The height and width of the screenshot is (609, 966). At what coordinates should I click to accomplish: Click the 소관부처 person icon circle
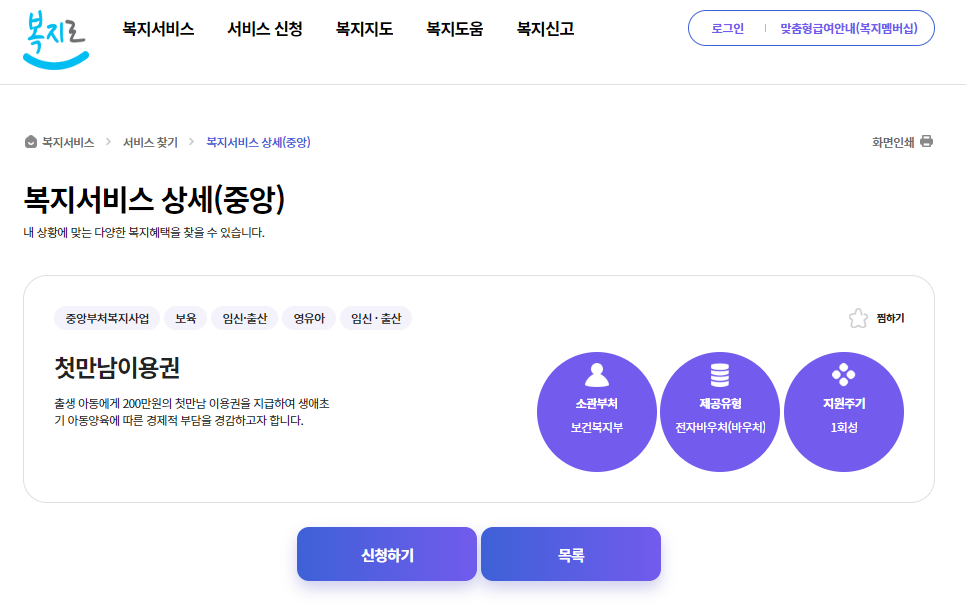[597, 411]
